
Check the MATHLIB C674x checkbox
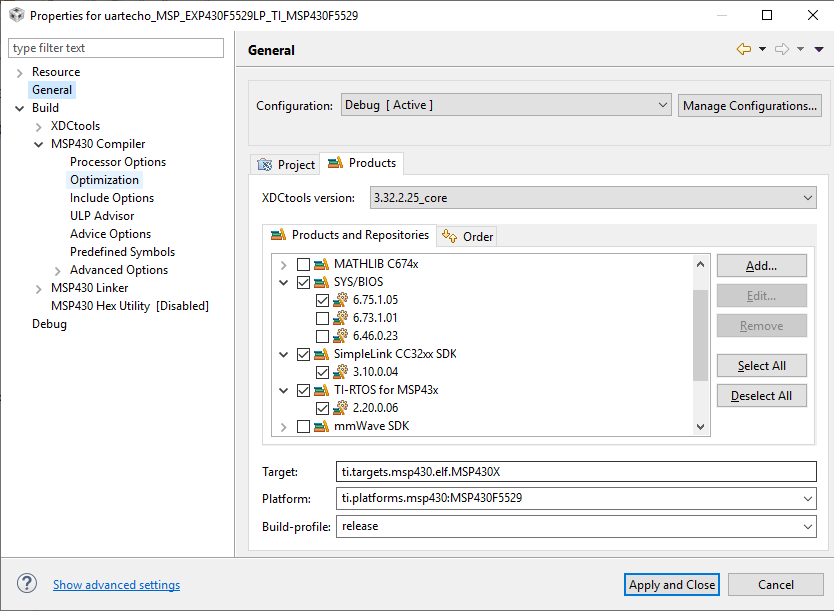(303, 264)
